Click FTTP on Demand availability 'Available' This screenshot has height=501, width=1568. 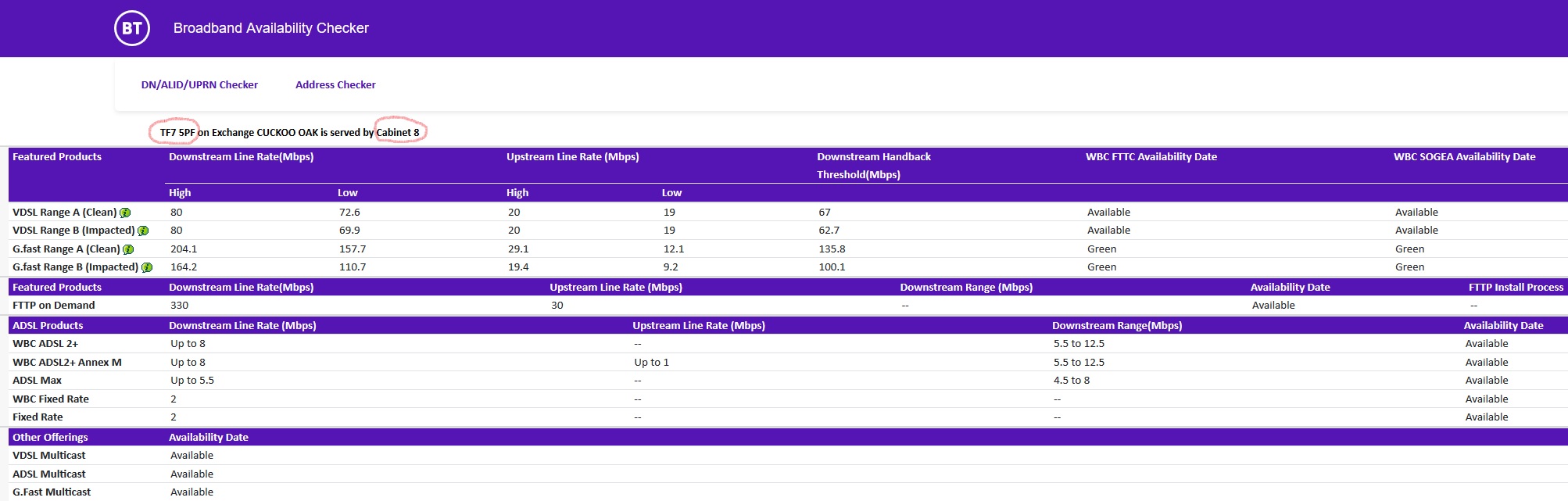point(1273,305)
